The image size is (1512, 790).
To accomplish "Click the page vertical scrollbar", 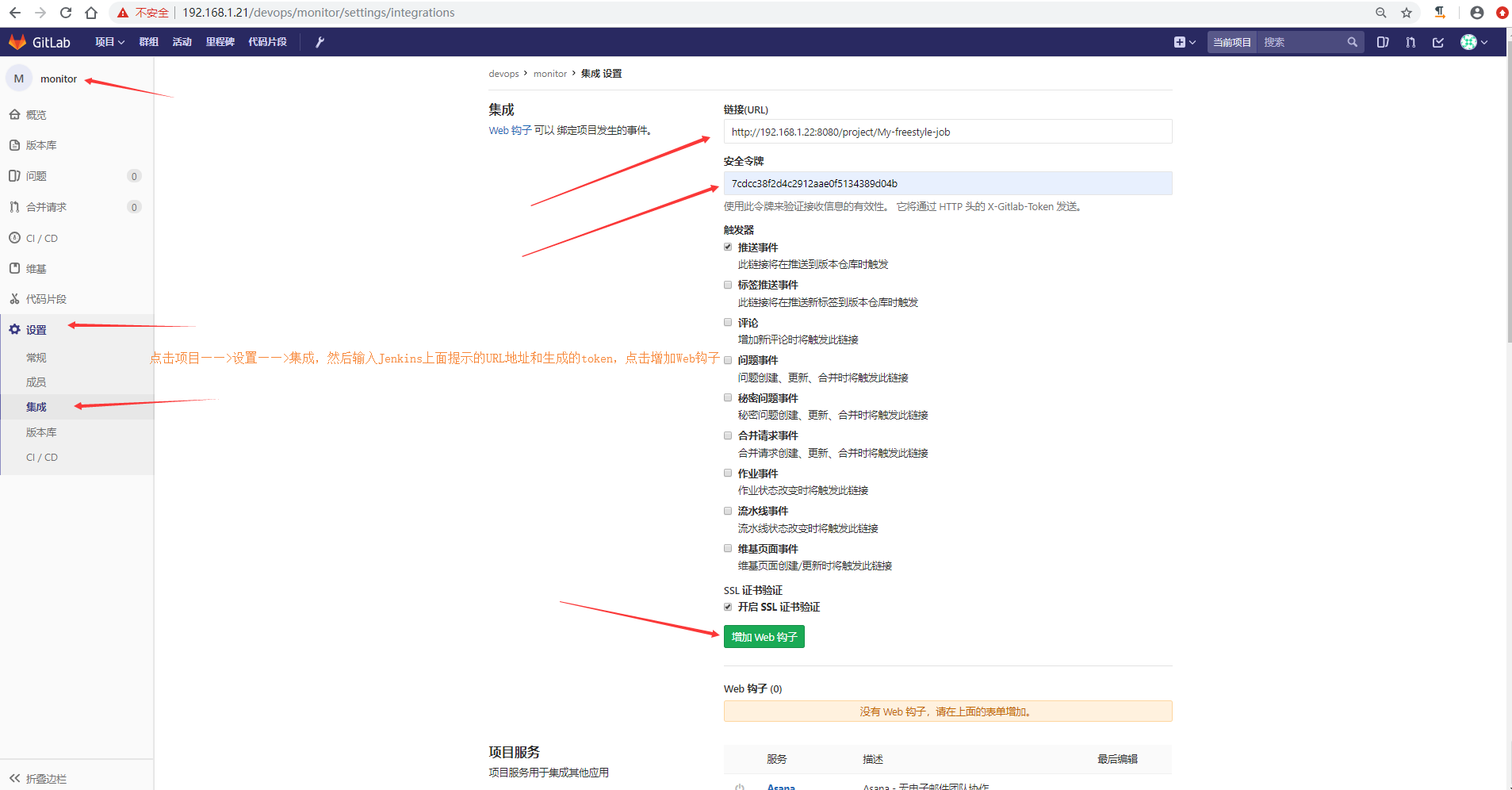I will (x=1508, y=190).
